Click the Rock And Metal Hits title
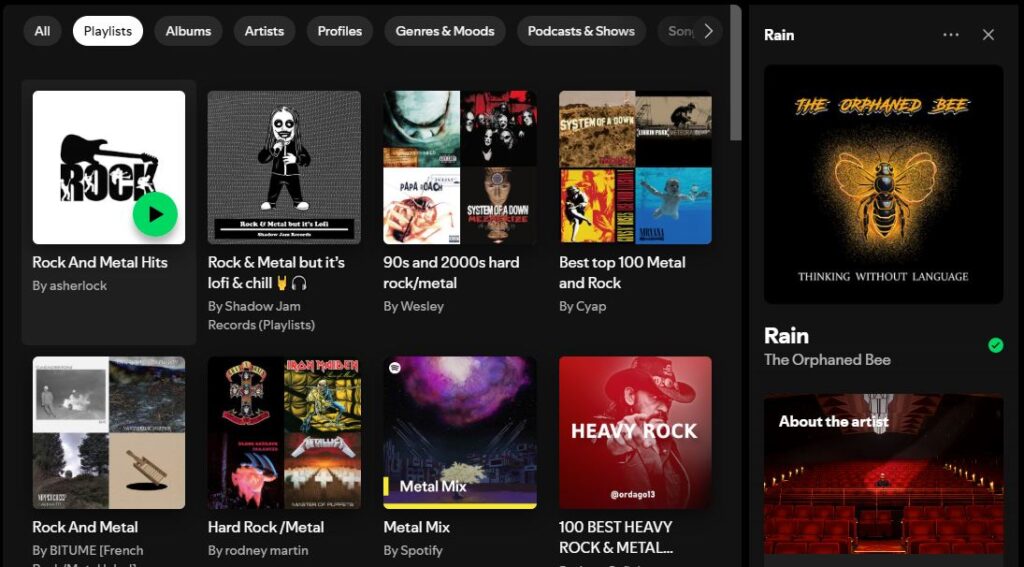1024x567 pixels. 100,263
